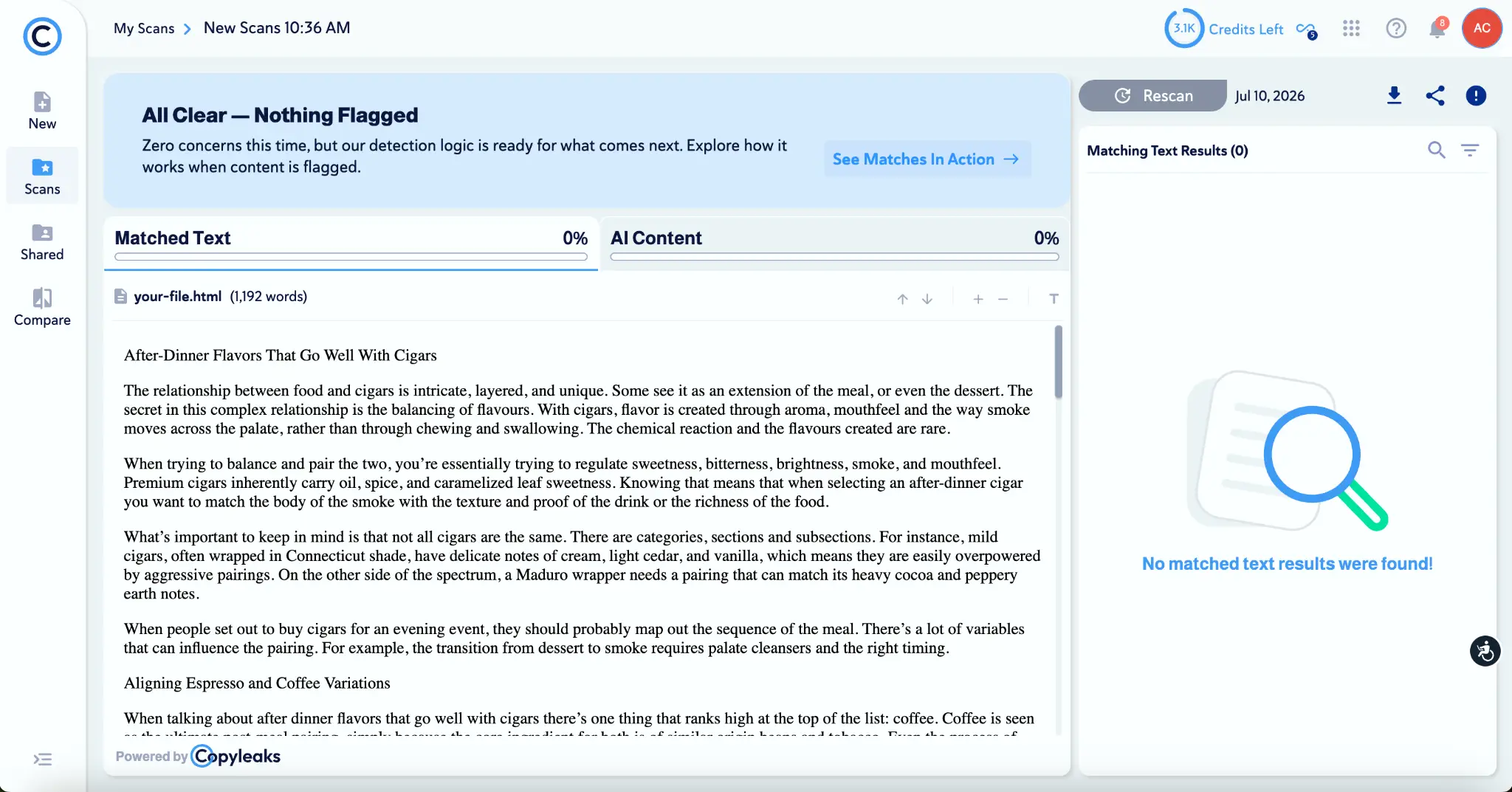
Task: Go to Scans in the sidebar
Action: (42, 176)
